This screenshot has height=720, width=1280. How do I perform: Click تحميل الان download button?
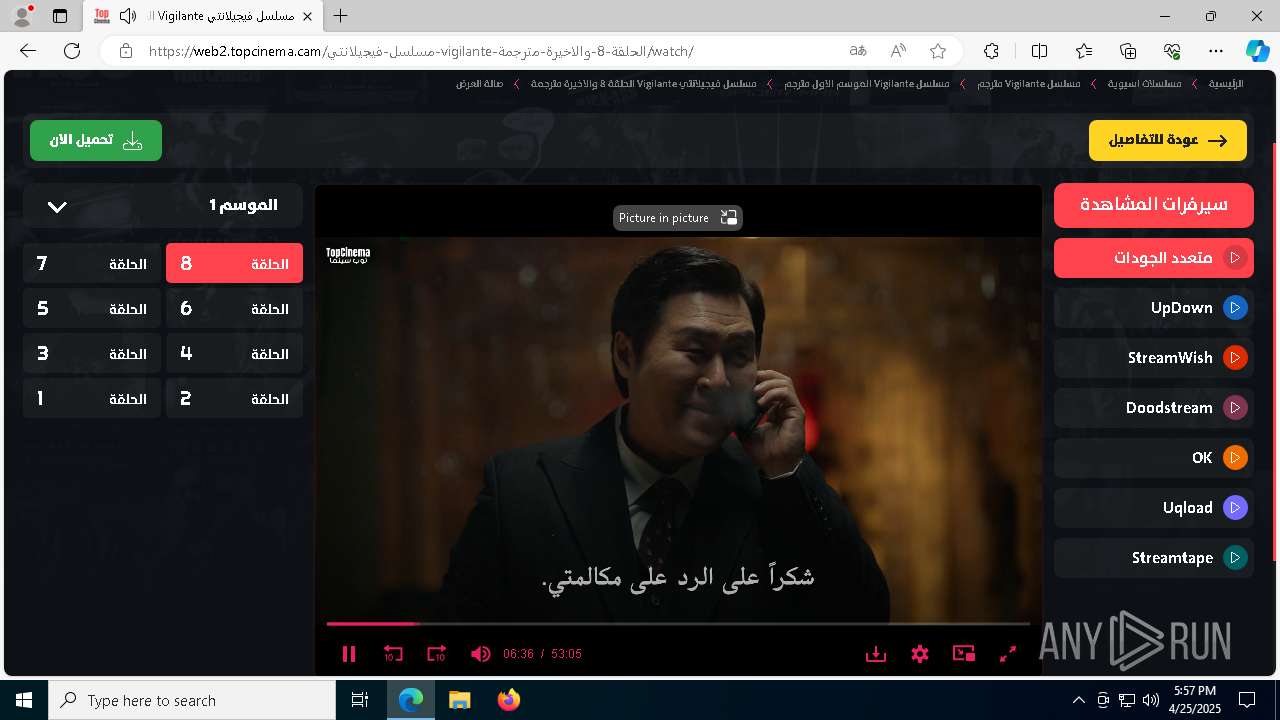click(x=96, y=141)
